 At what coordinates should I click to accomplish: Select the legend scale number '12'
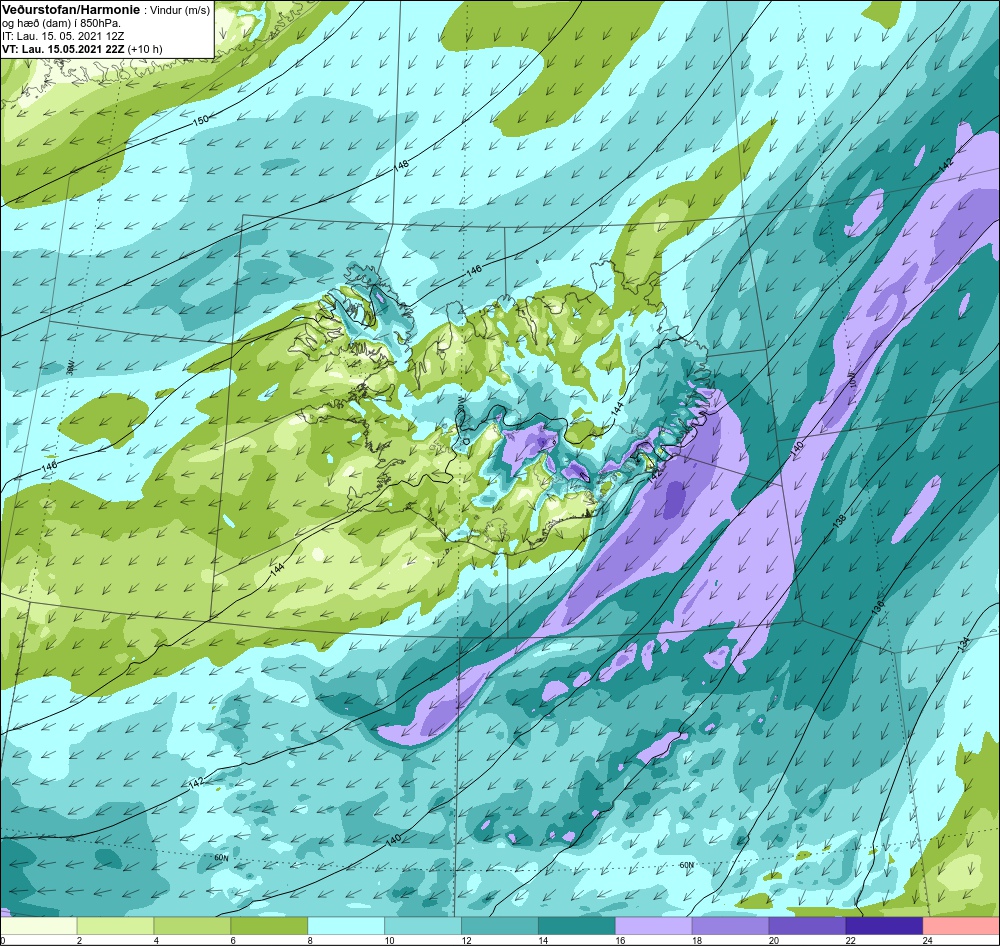466,940
